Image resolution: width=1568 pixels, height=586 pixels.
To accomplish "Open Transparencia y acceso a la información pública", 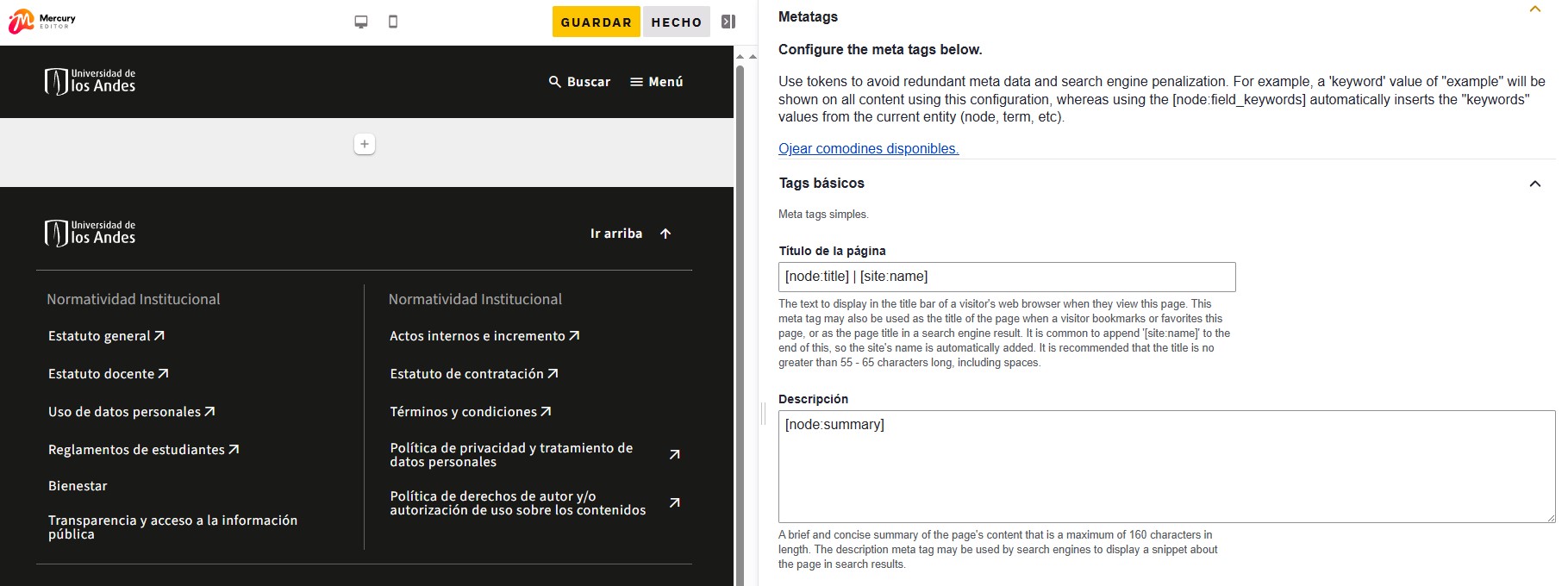I will coord(172,527).
